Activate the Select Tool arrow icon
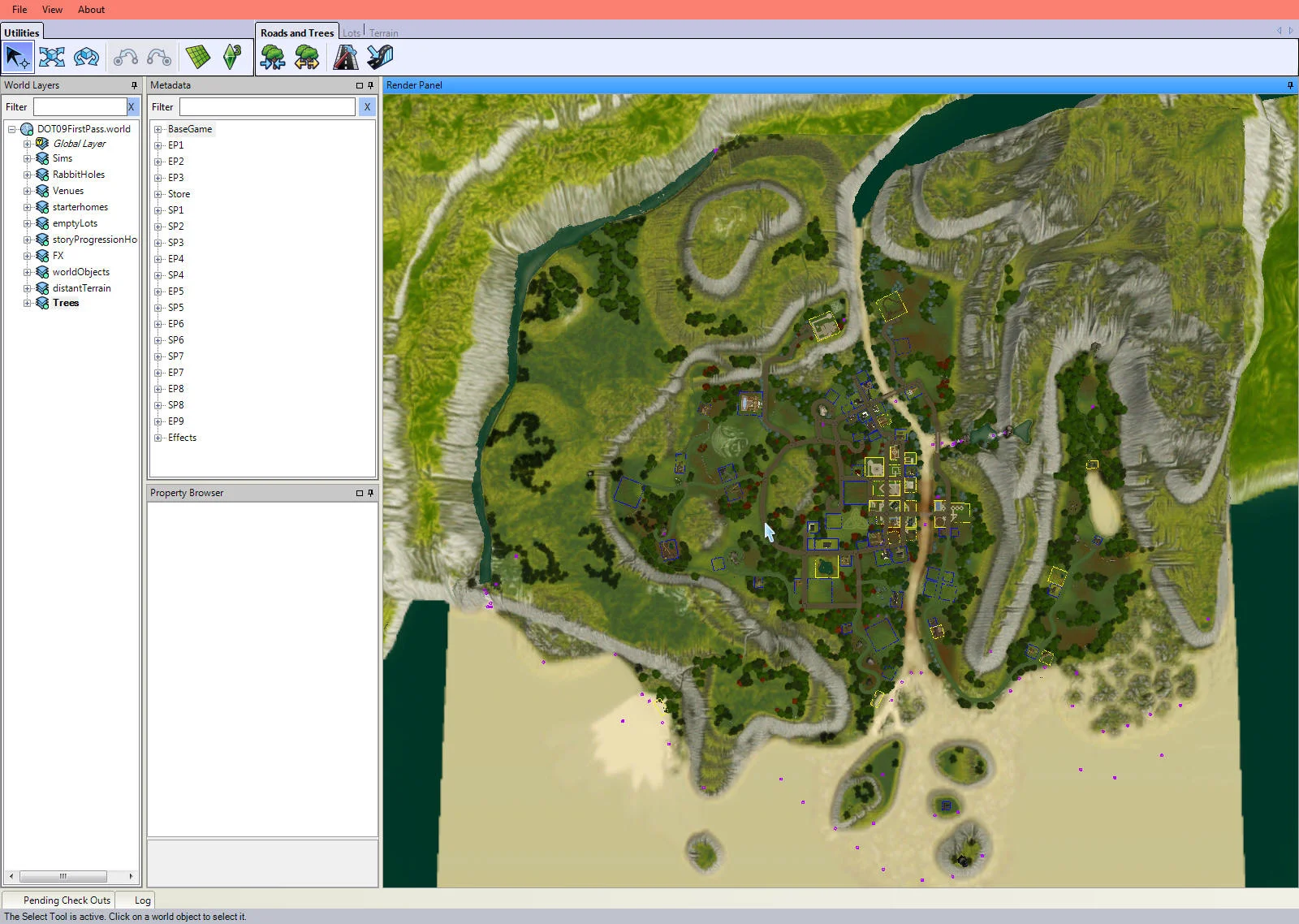The height and width of the screenshot is (924, 1299). (18, 57)
